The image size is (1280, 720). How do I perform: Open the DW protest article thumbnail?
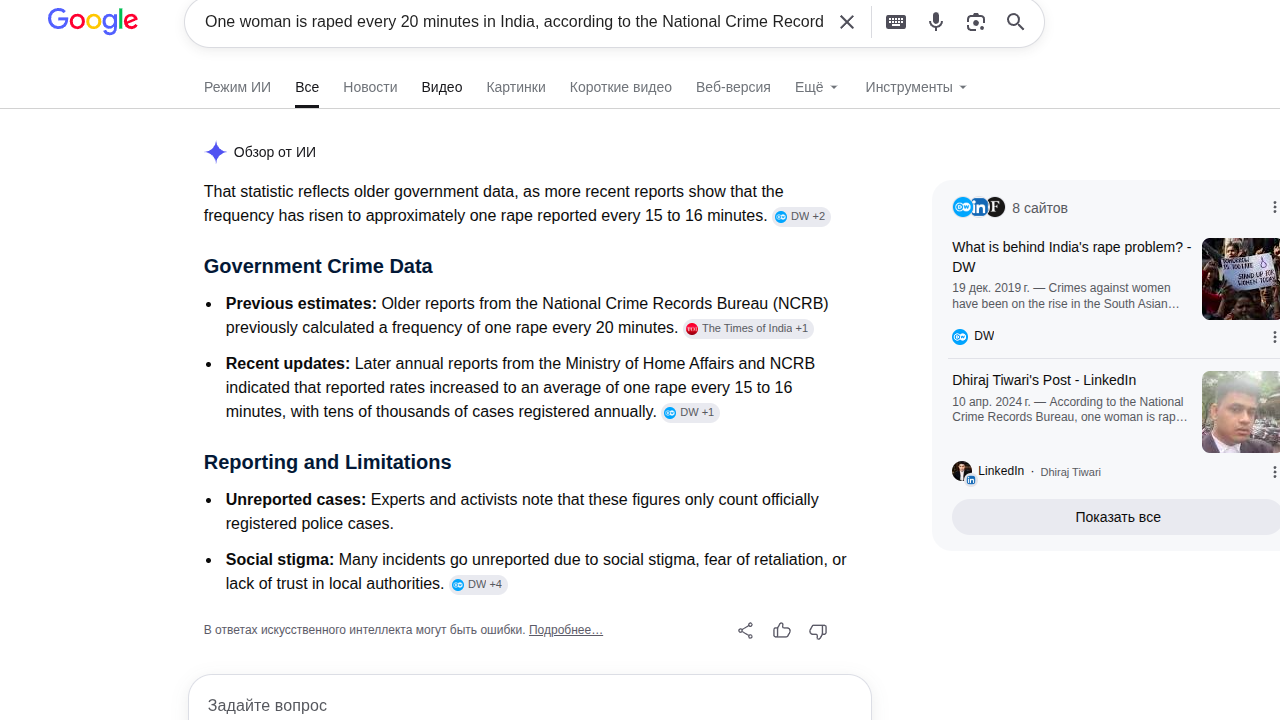[x=1241, y=279]
